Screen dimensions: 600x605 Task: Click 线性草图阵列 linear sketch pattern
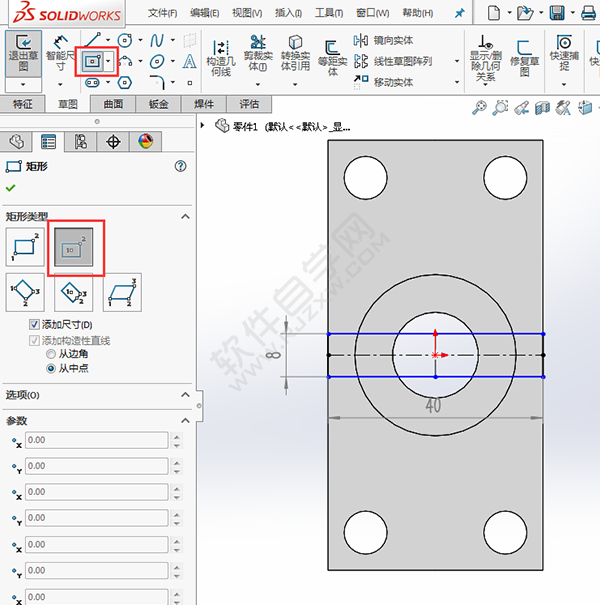coord(393,61)
